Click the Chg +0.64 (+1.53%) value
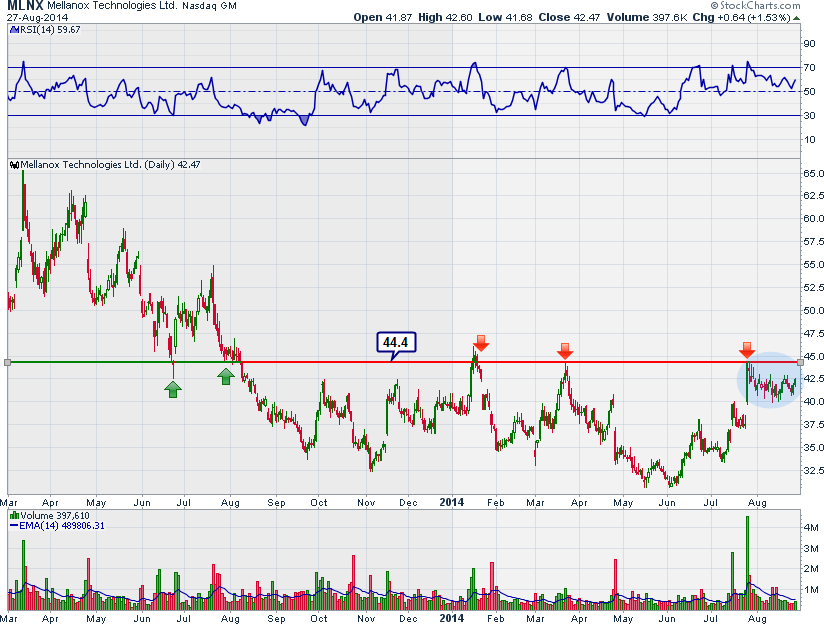The width and height of the screenshot is (824, 624). point(742,17)
